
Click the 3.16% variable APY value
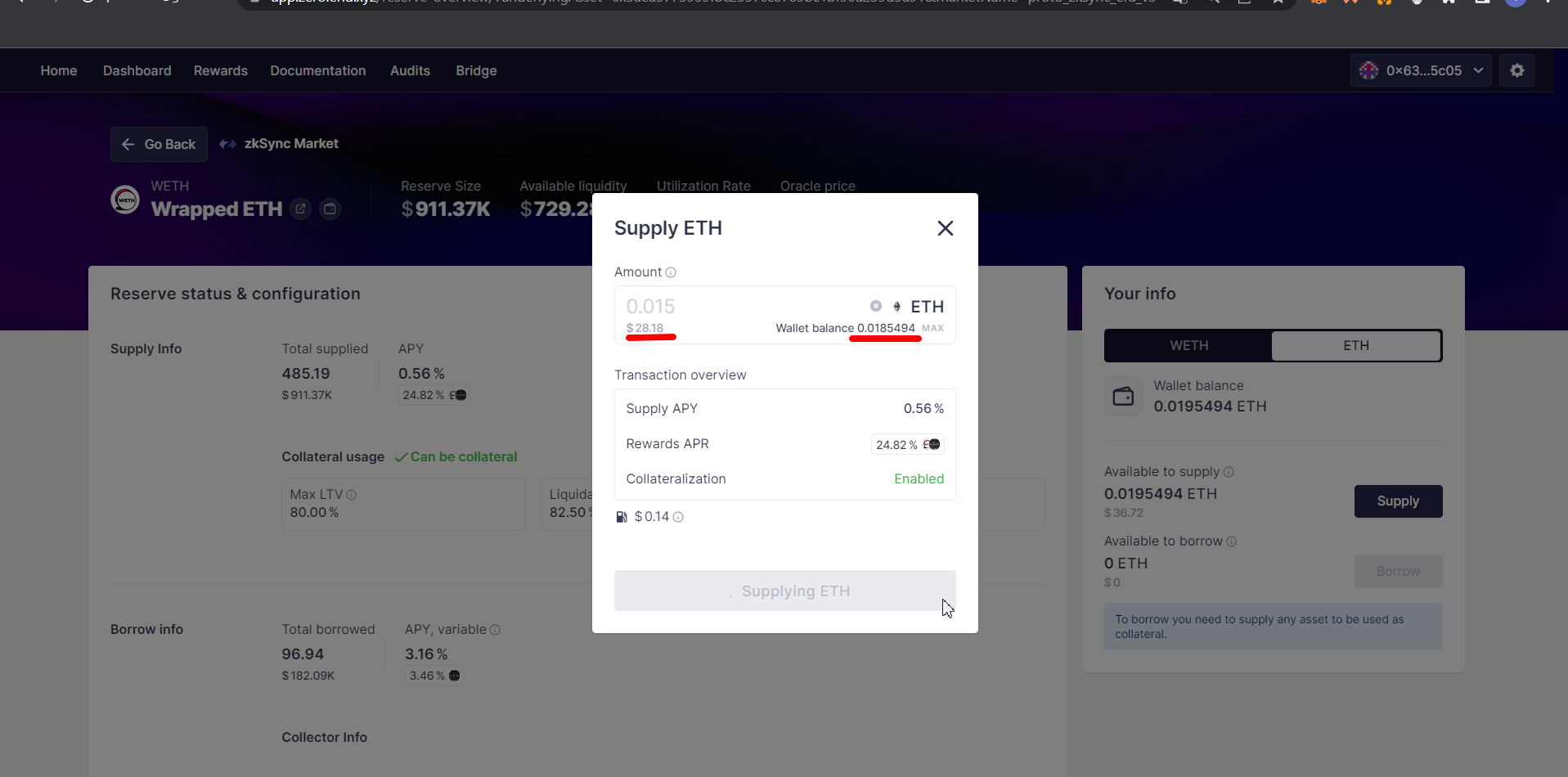pos(426,654)
